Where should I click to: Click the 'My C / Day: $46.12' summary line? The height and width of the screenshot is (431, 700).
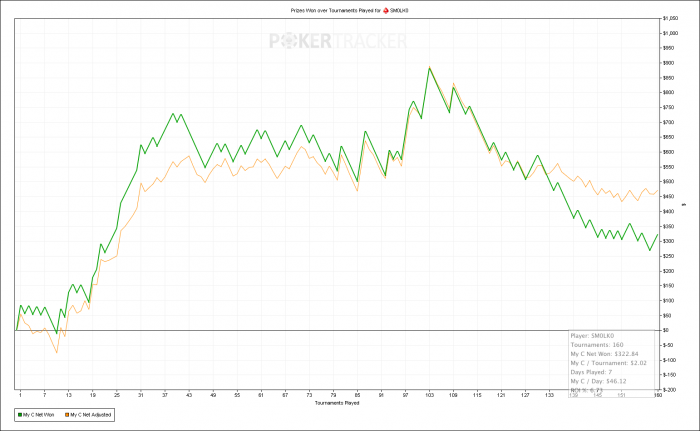click(598, 381)
